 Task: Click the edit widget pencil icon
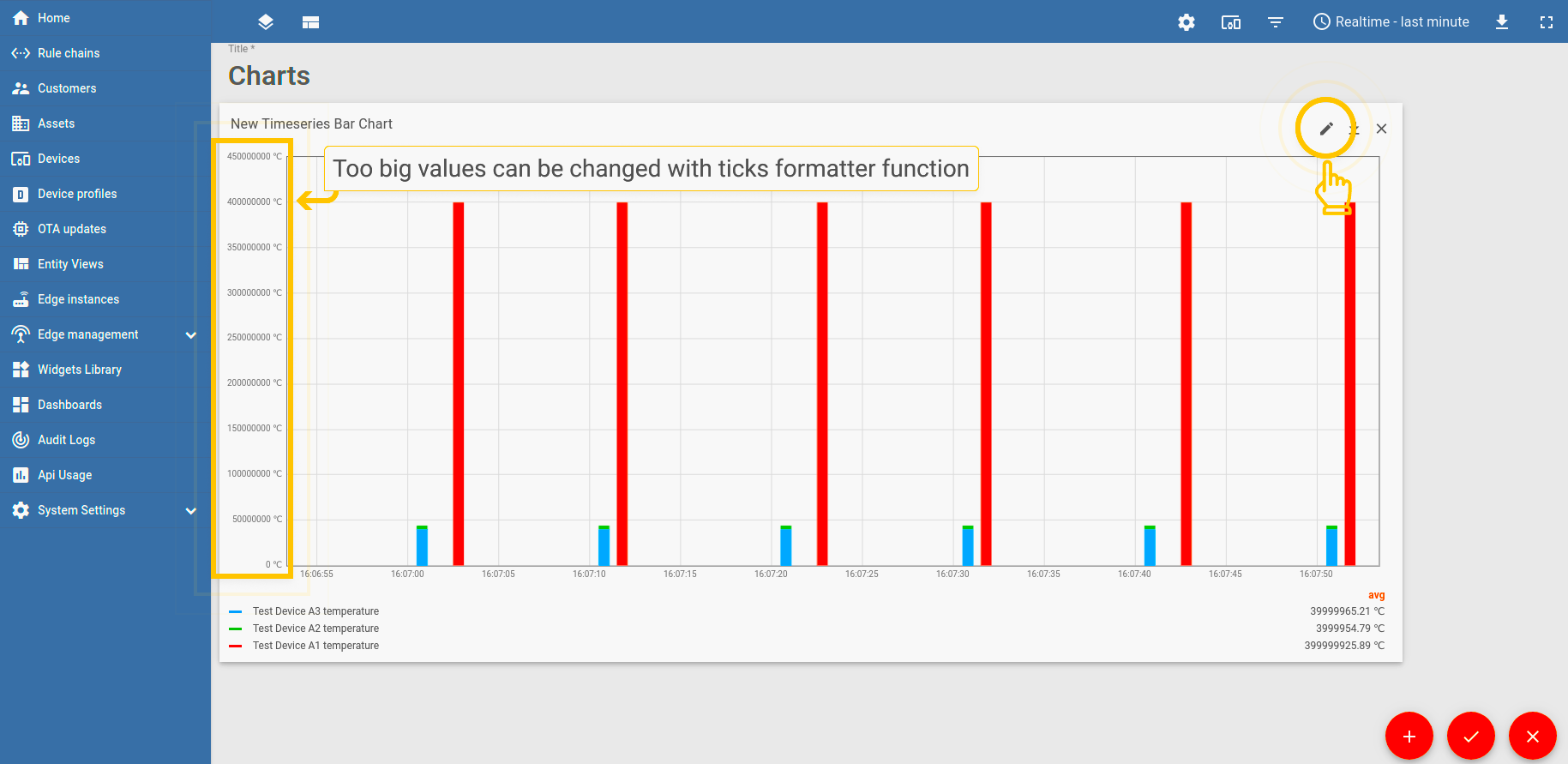coord(1326,129)
